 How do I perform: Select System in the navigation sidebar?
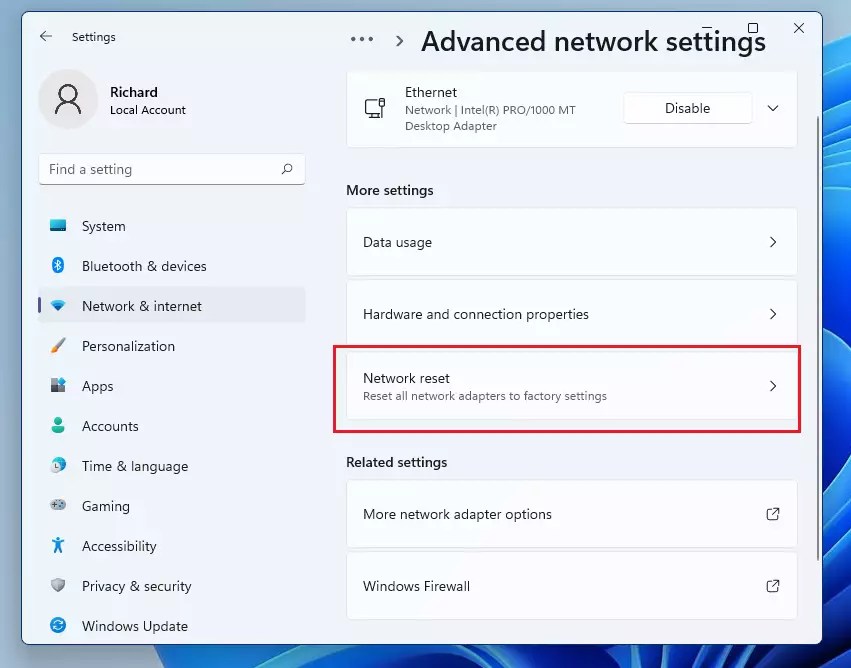coord(60,226)
